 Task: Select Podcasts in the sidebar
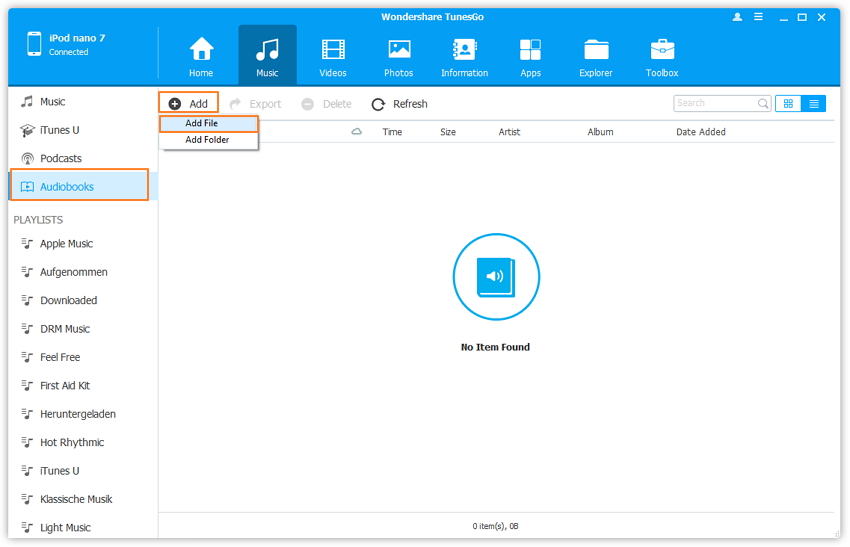tap(61, 159)
